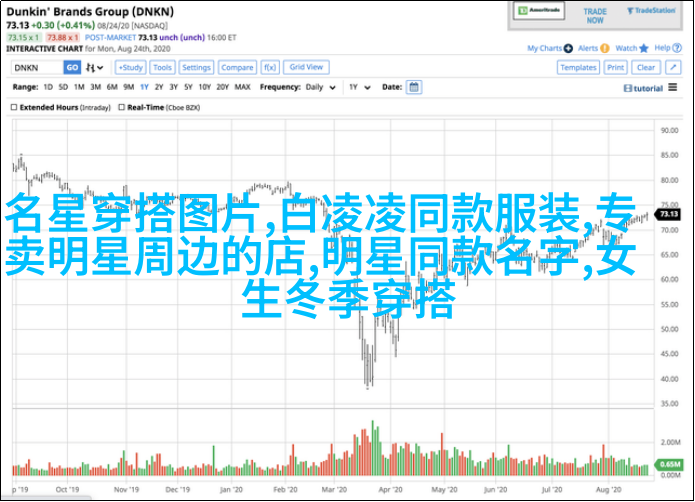
Task: Click the Help question mark icon
Action: (x=677, y=48)
